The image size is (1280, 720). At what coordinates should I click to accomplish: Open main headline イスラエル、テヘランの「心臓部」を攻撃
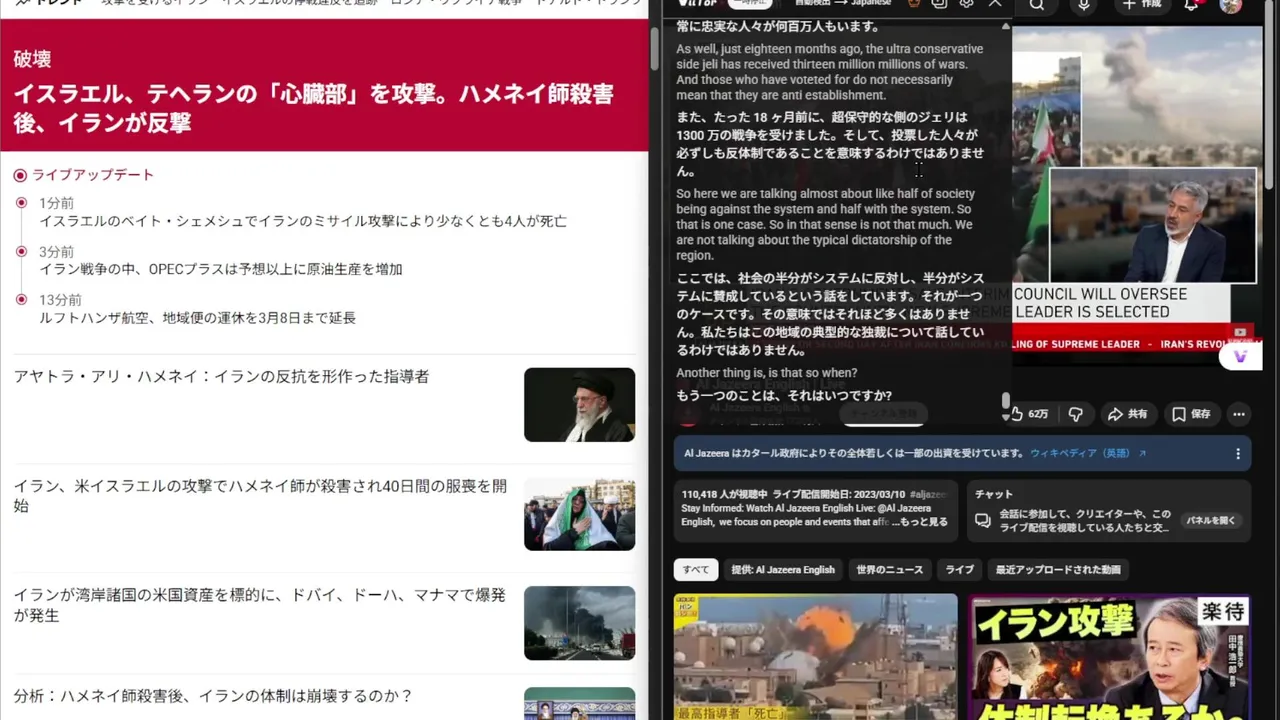[x=313, y=108]
